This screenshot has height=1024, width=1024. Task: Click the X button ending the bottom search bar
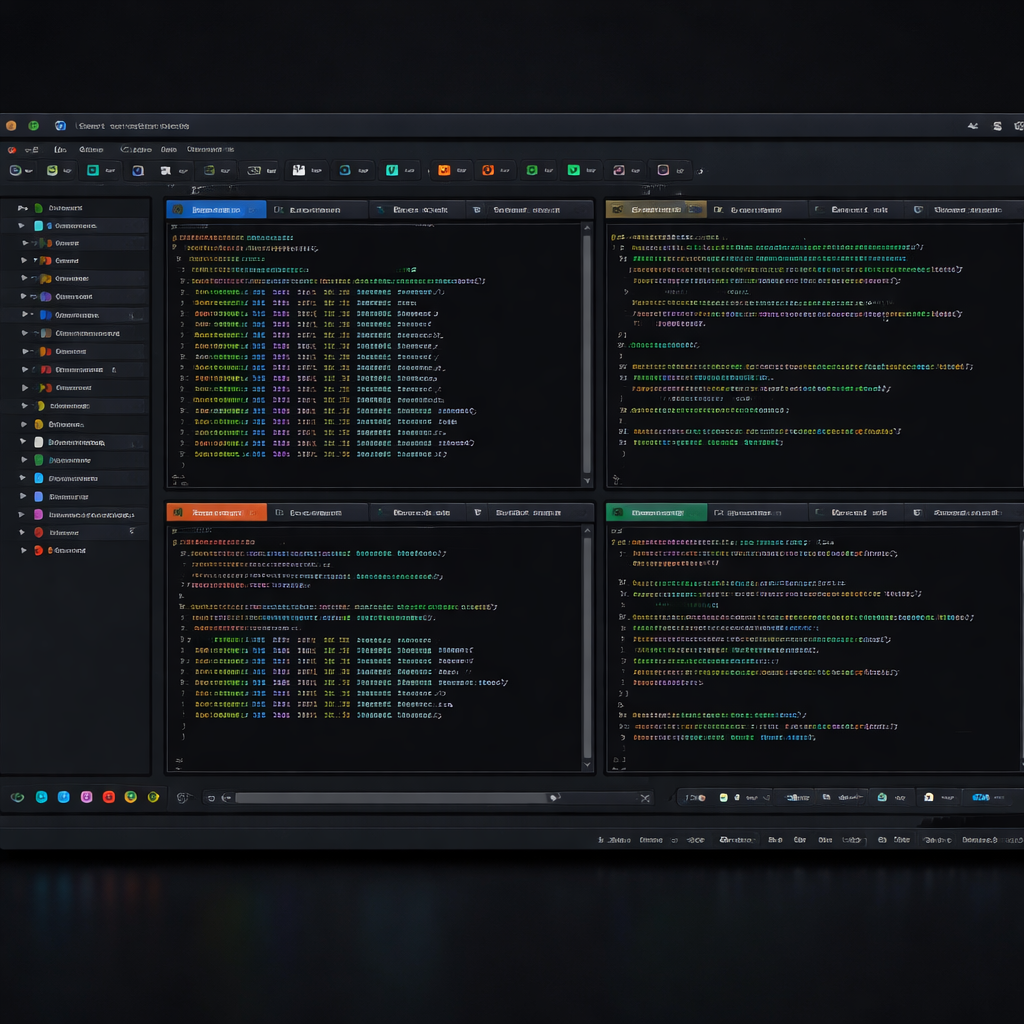[645, 798]
